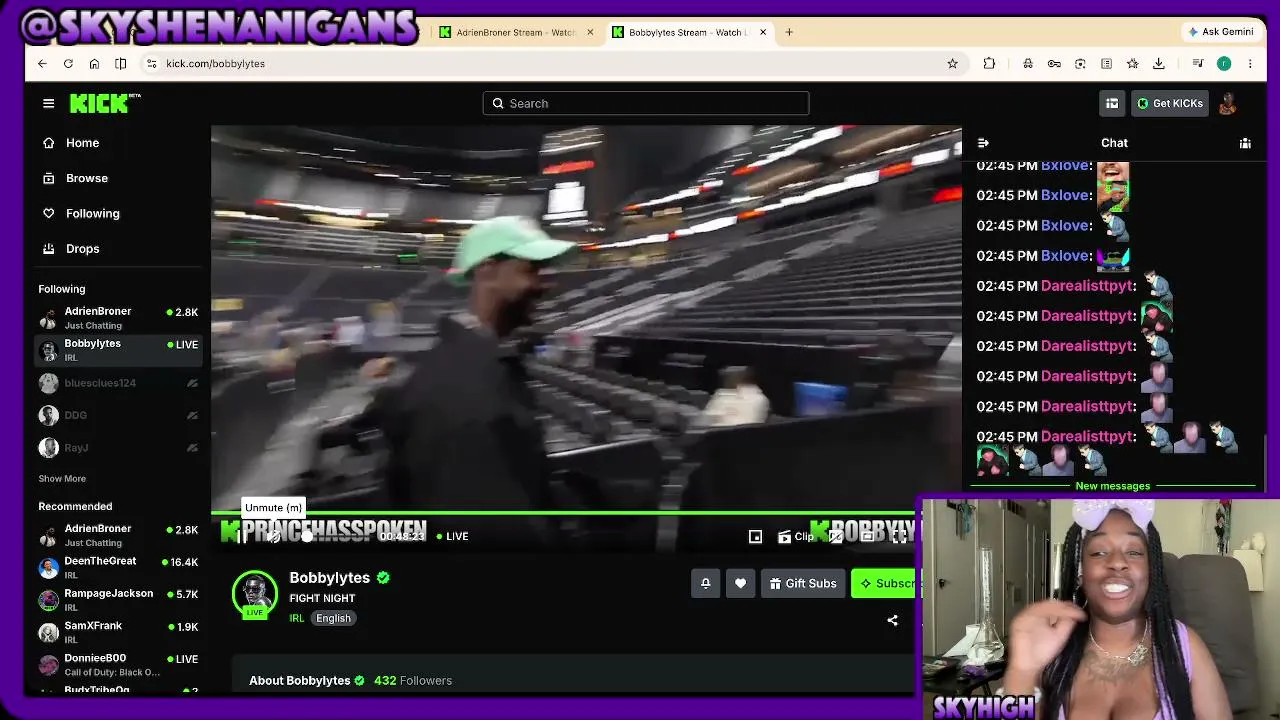Viewport: 1280px width, 720px height.
Task: Toggle fullscreen on the video player
Action: [900, 536]
